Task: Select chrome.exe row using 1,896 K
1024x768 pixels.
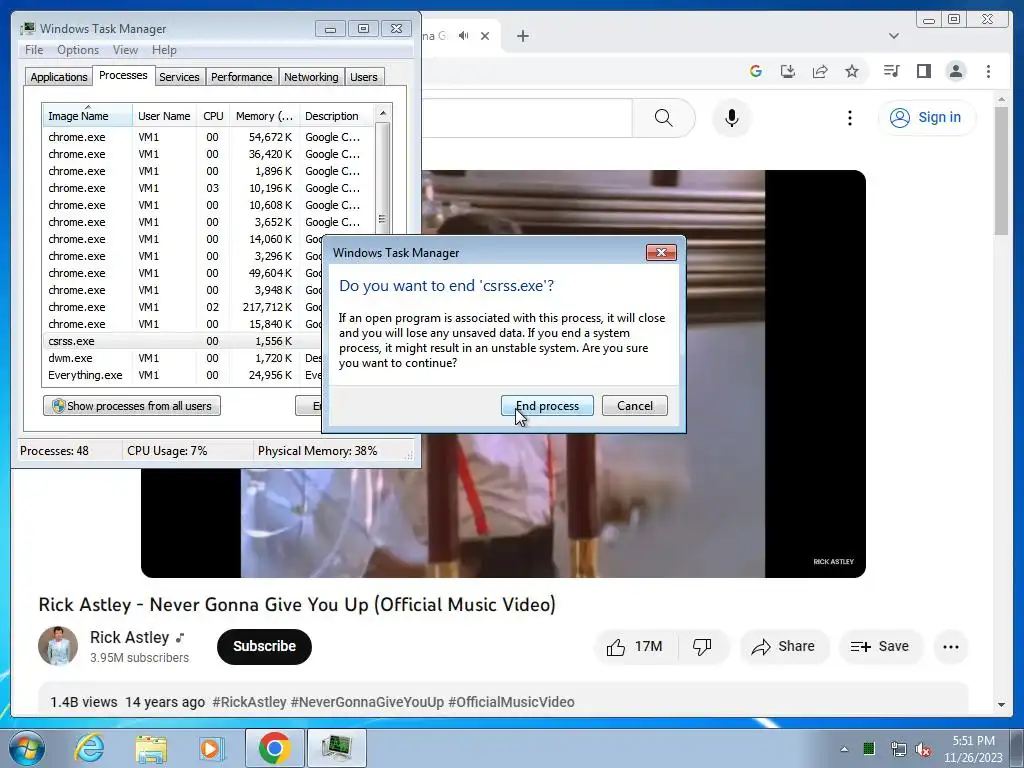Action: tap(209, 171)
